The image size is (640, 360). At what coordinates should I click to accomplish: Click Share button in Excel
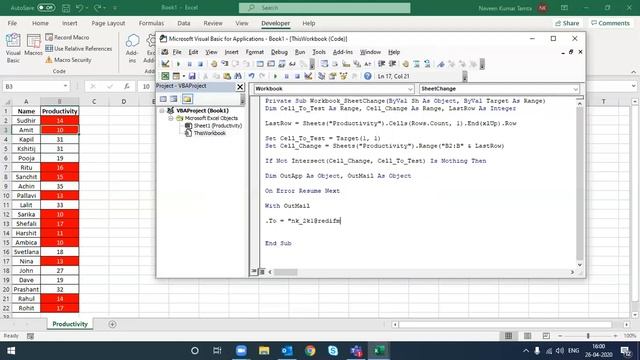[x=567, y=23]
